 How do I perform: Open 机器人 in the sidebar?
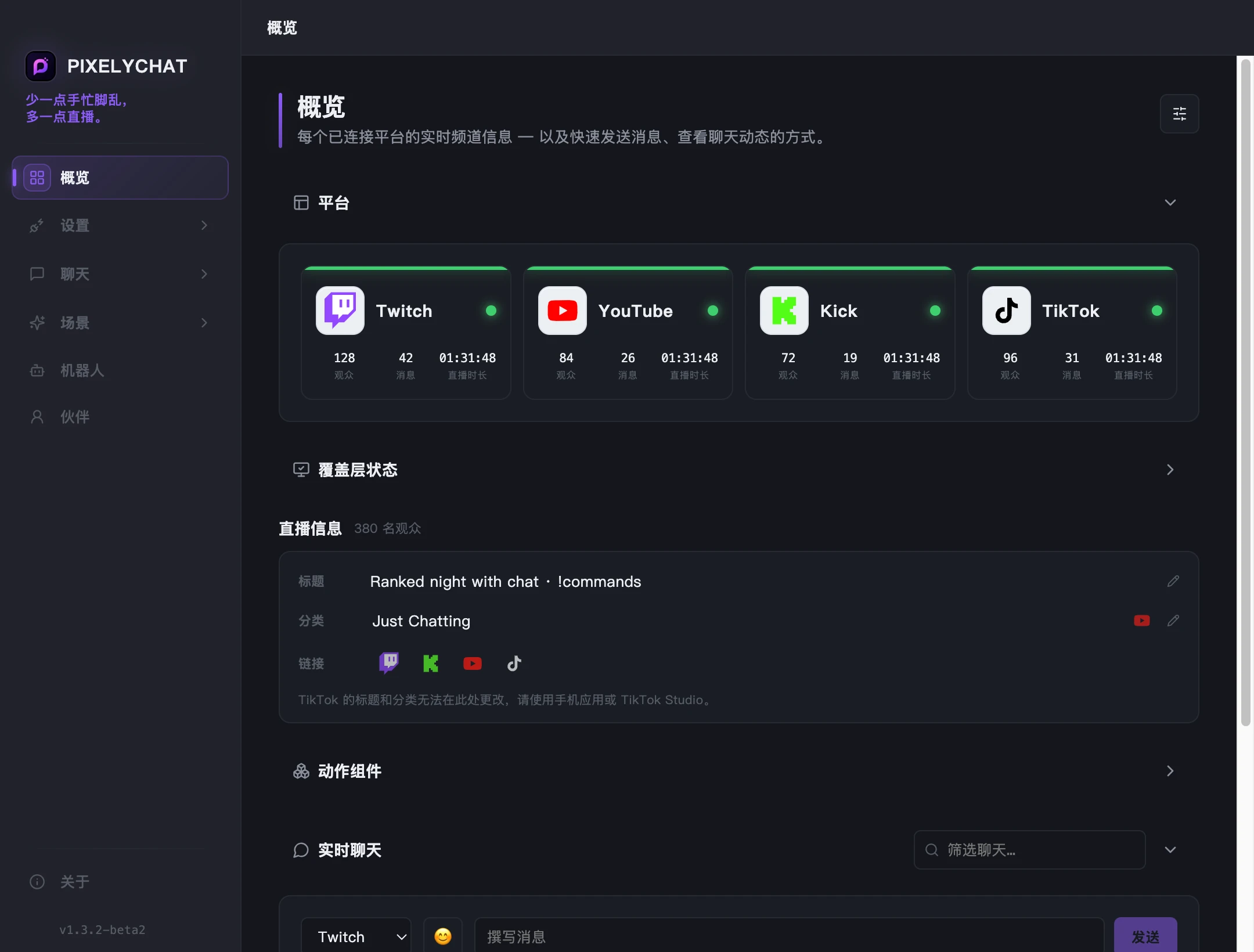point(120,370)
